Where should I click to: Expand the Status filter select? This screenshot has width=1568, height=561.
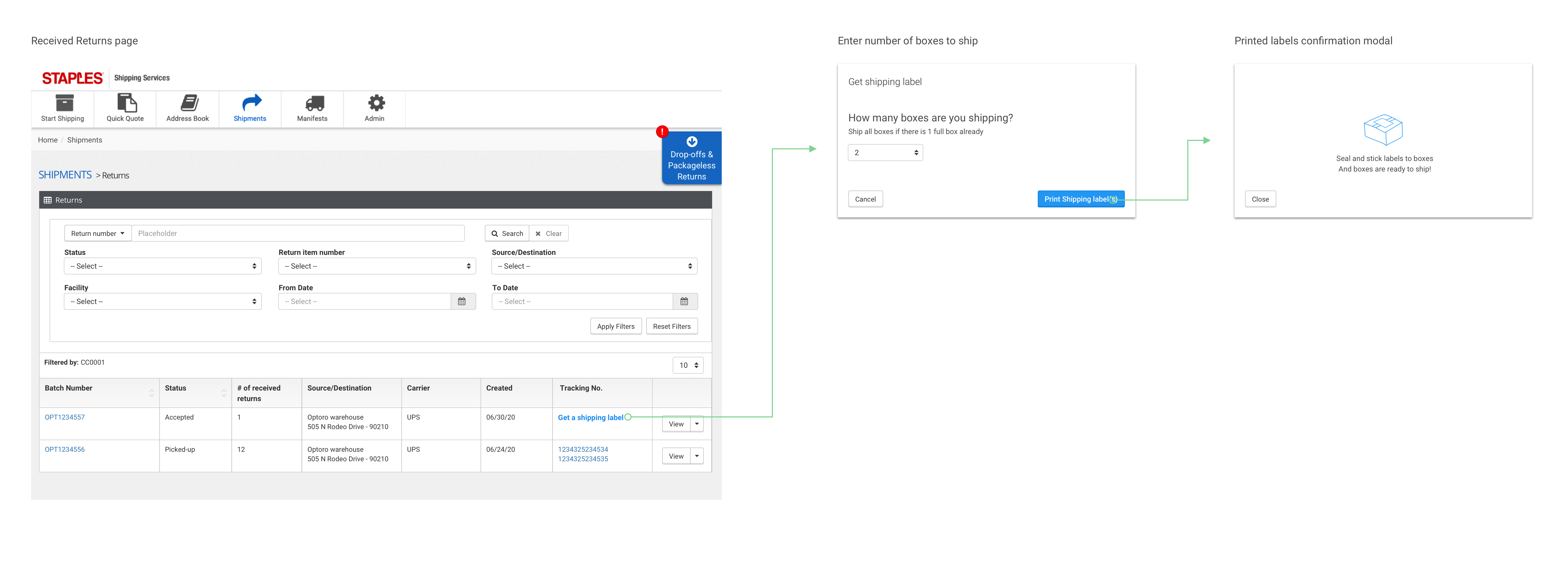point(162,266)
